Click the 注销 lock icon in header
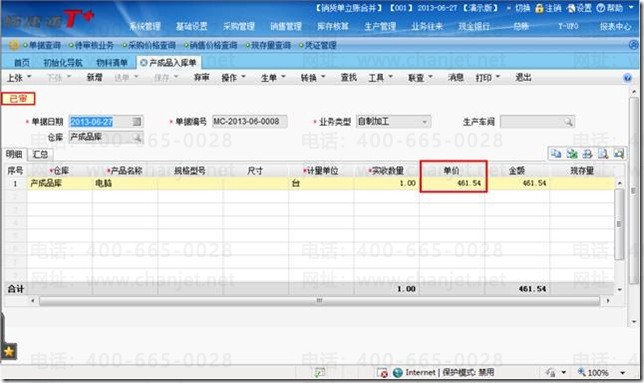The height and width of the screenshot is (383, 644). [539, 8]
